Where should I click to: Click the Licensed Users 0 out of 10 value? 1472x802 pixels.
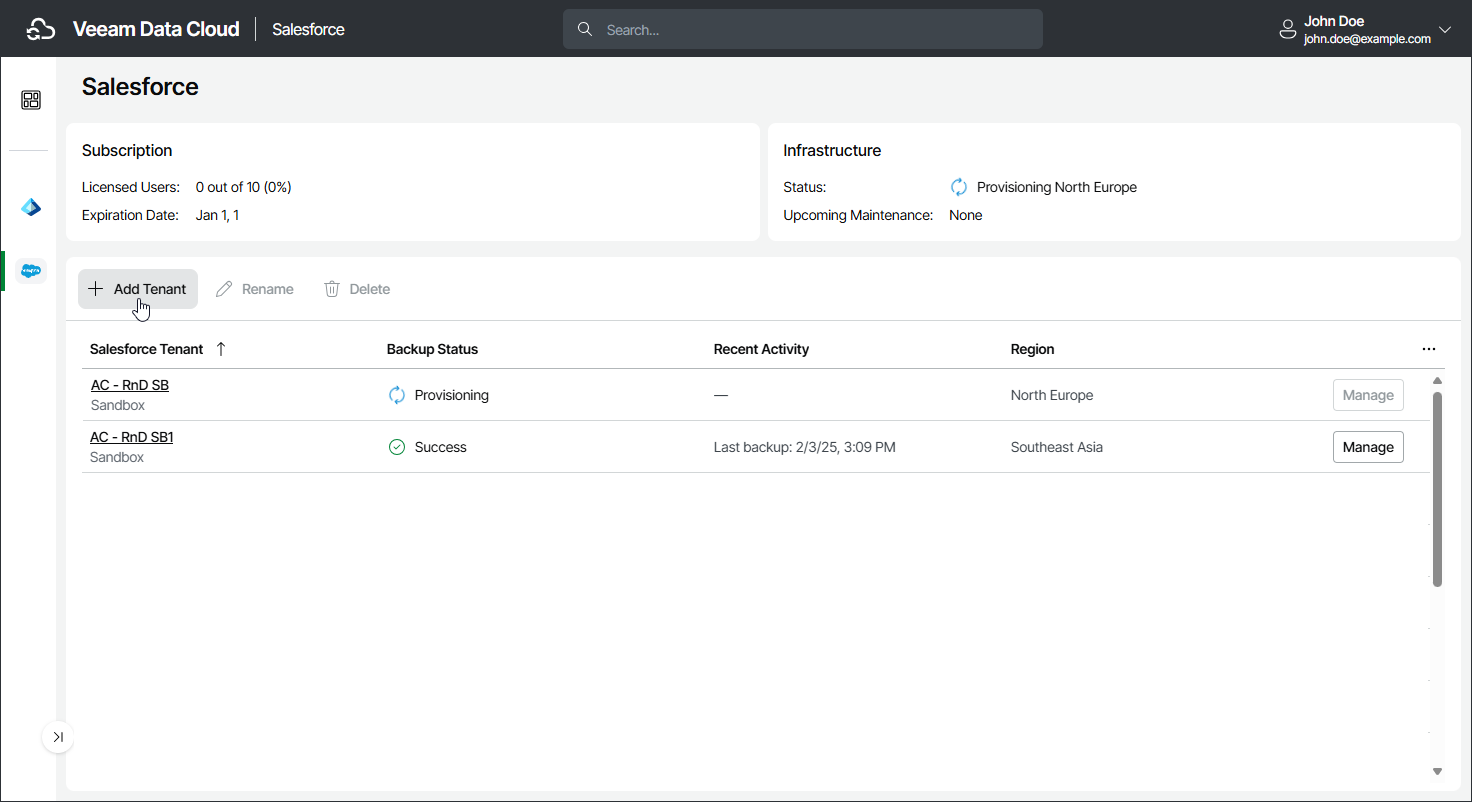click(x=244, y=187)
